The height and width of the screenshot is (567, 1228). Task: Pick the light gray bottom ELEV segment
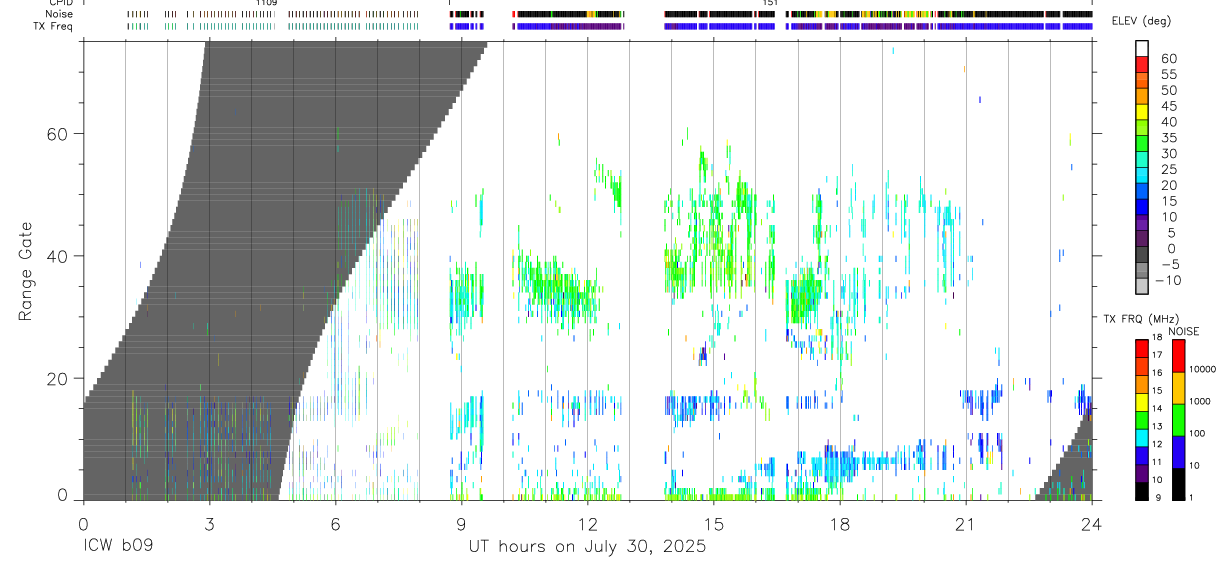coord(1142,287)
